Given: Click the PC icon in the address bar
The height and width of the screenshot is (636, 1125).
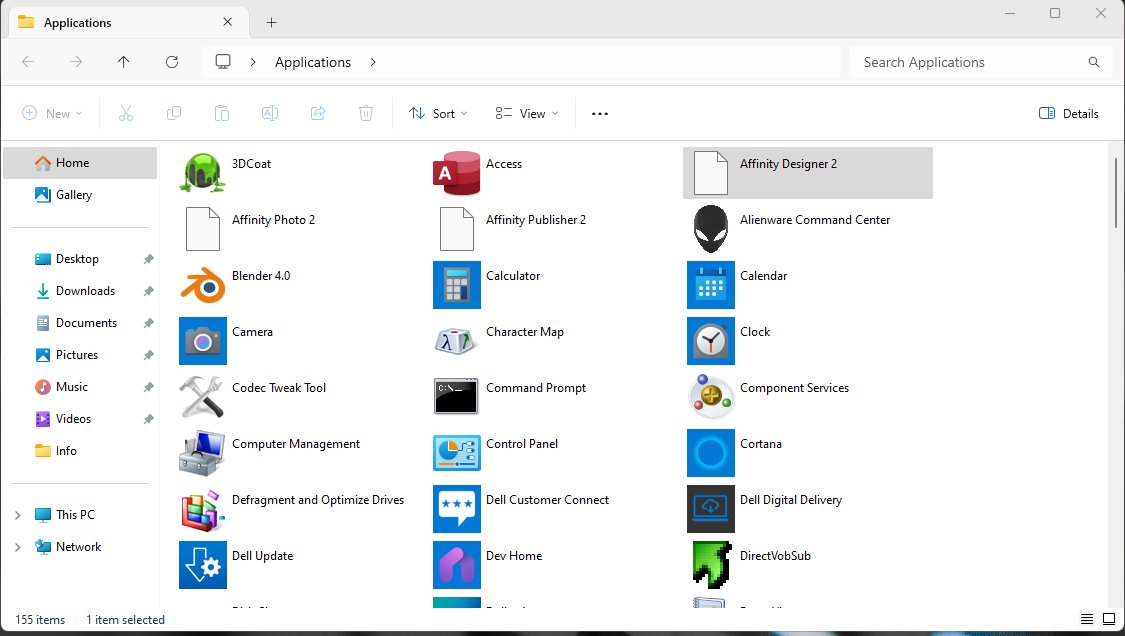Looking at the screenshot, I should click(223, 62).
